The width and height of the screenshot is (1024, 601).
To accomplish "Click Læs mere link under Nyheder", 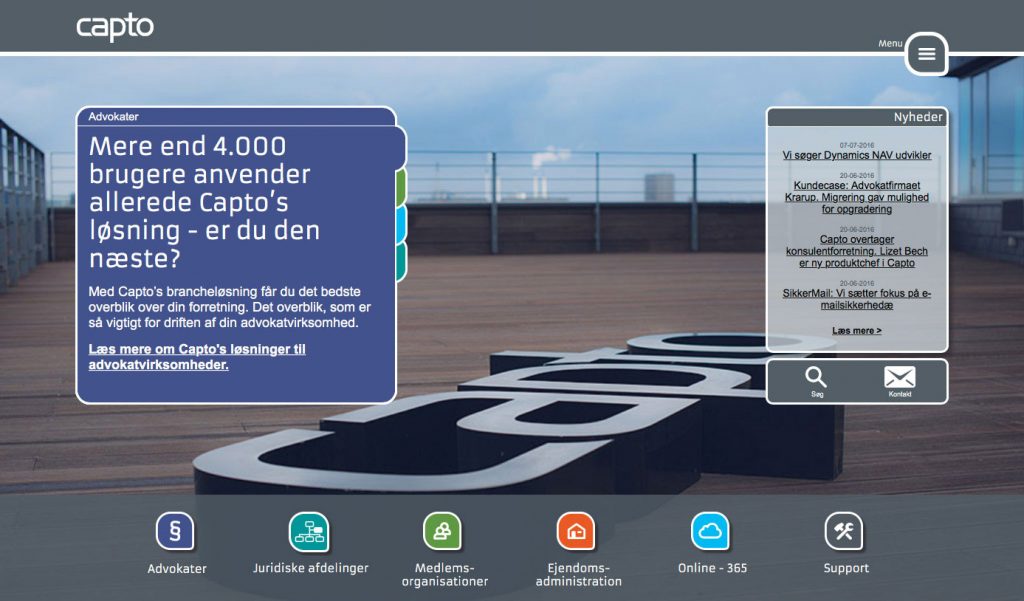I will point(857,331).
